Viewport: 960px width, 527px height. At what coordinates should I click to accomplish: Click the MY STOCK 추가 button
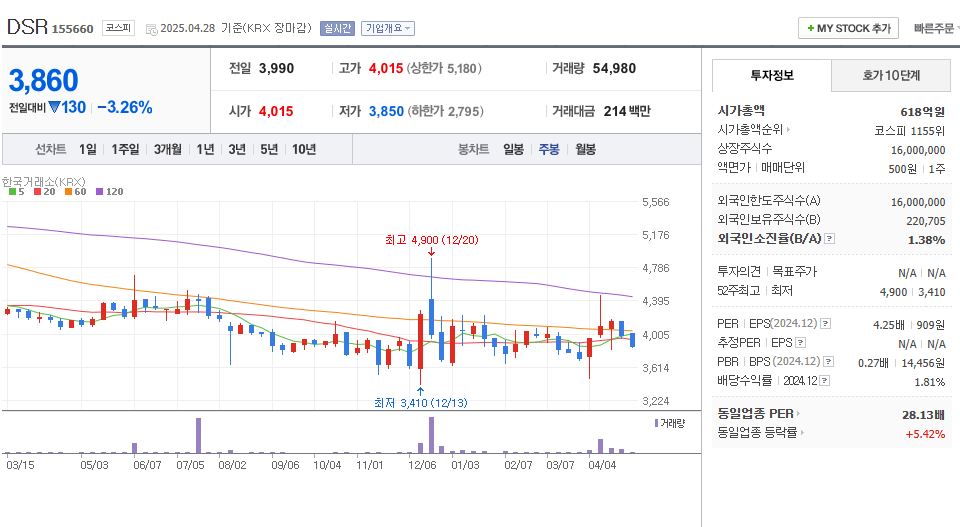848,28
